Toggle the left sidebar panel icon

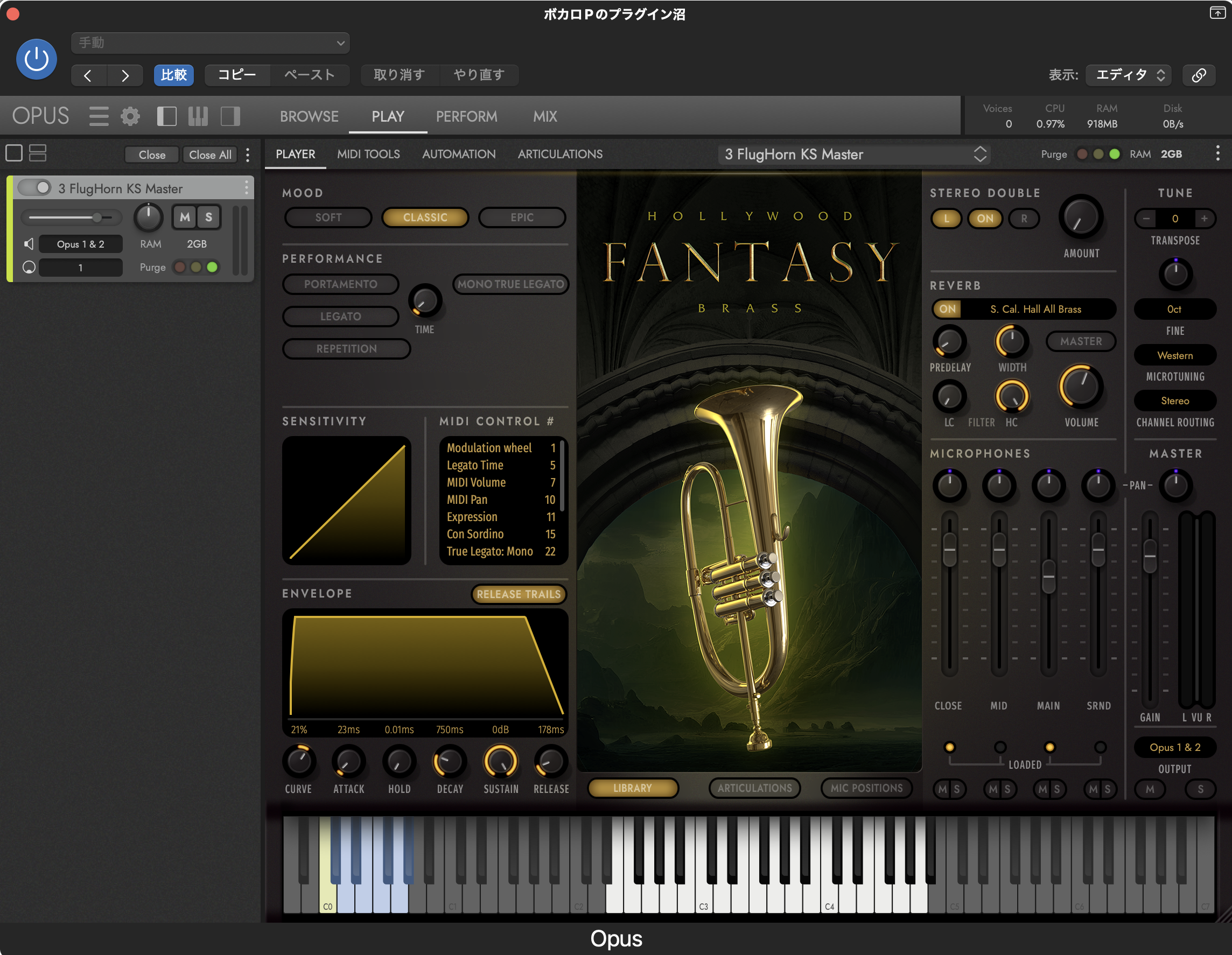pos(166,116)
